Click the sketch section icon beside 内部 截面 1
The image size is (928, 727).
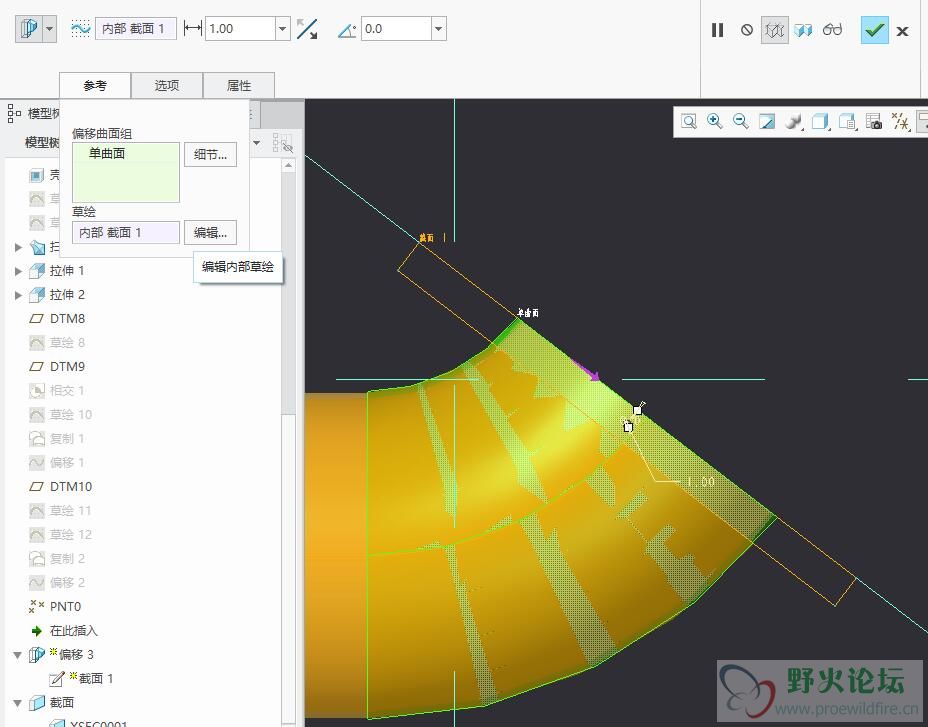coord(80,28)
